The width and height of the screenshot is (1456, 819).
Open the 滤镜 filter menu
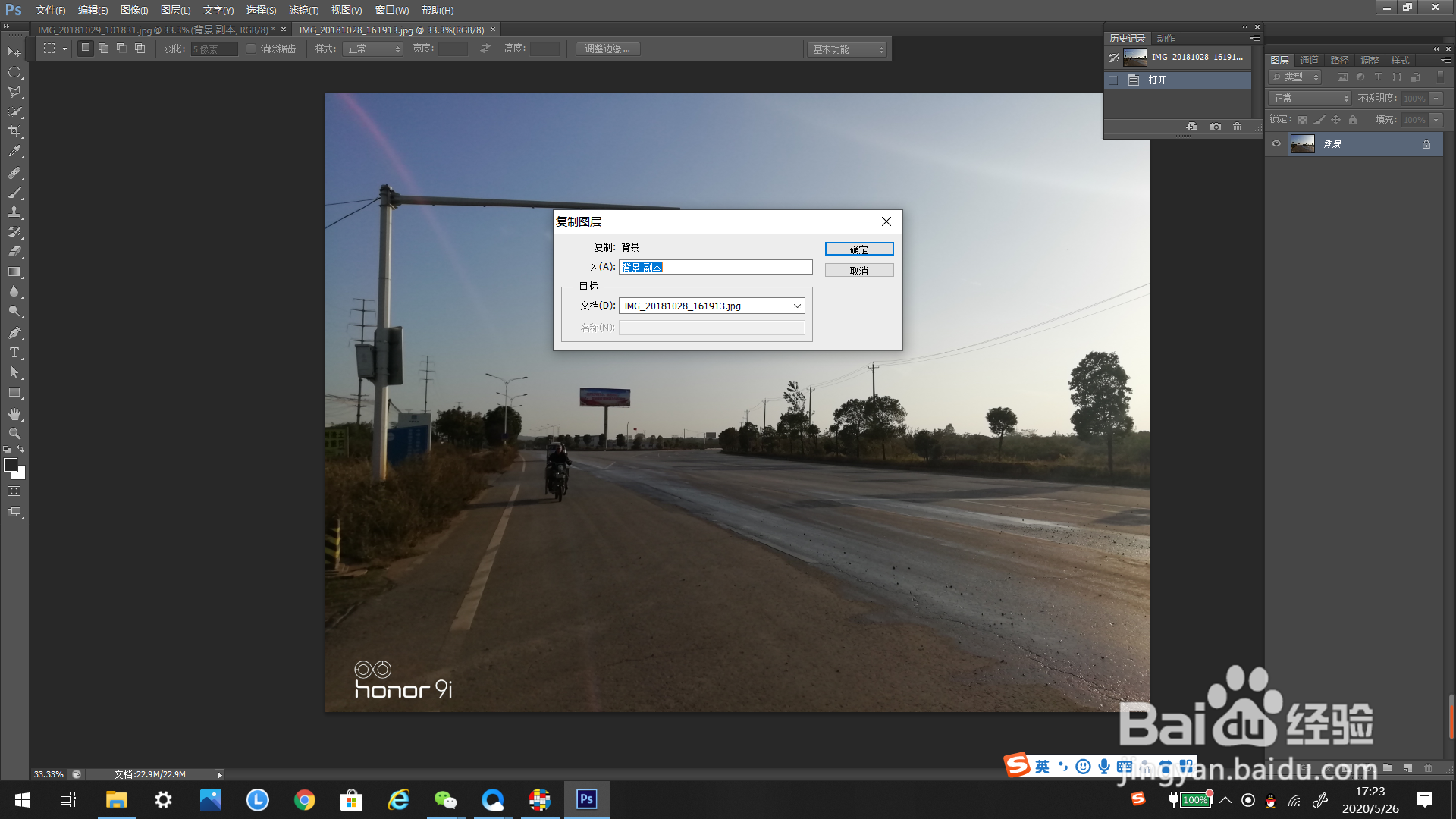point(303,10)
